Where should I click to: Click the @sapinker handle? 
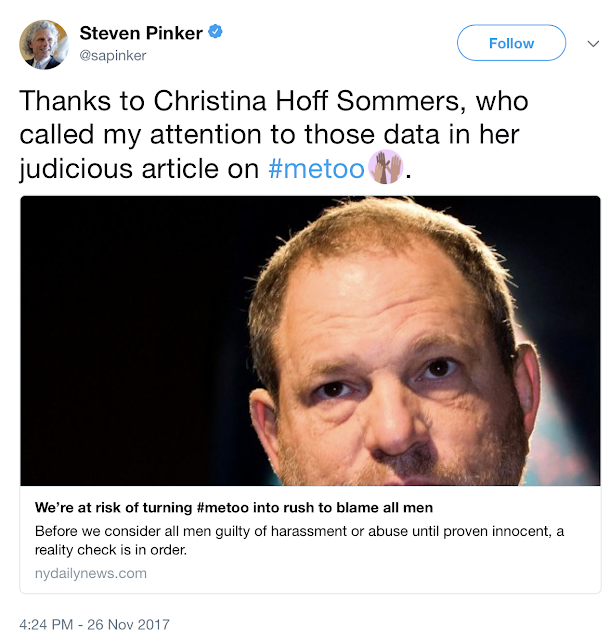[x=113, y=56]
